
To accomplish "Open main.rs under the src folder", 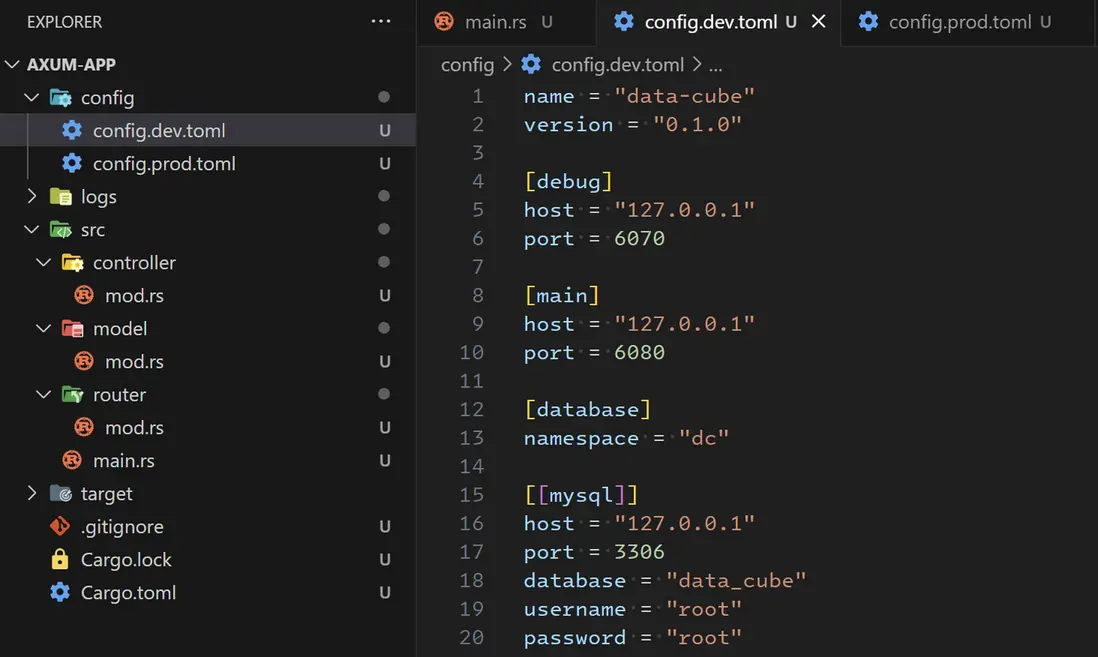I will [123, 461].
